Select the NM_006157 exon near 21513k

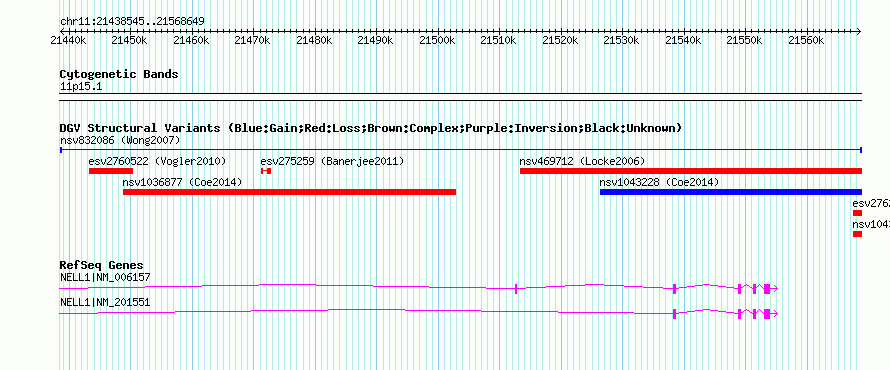(516, 288)
